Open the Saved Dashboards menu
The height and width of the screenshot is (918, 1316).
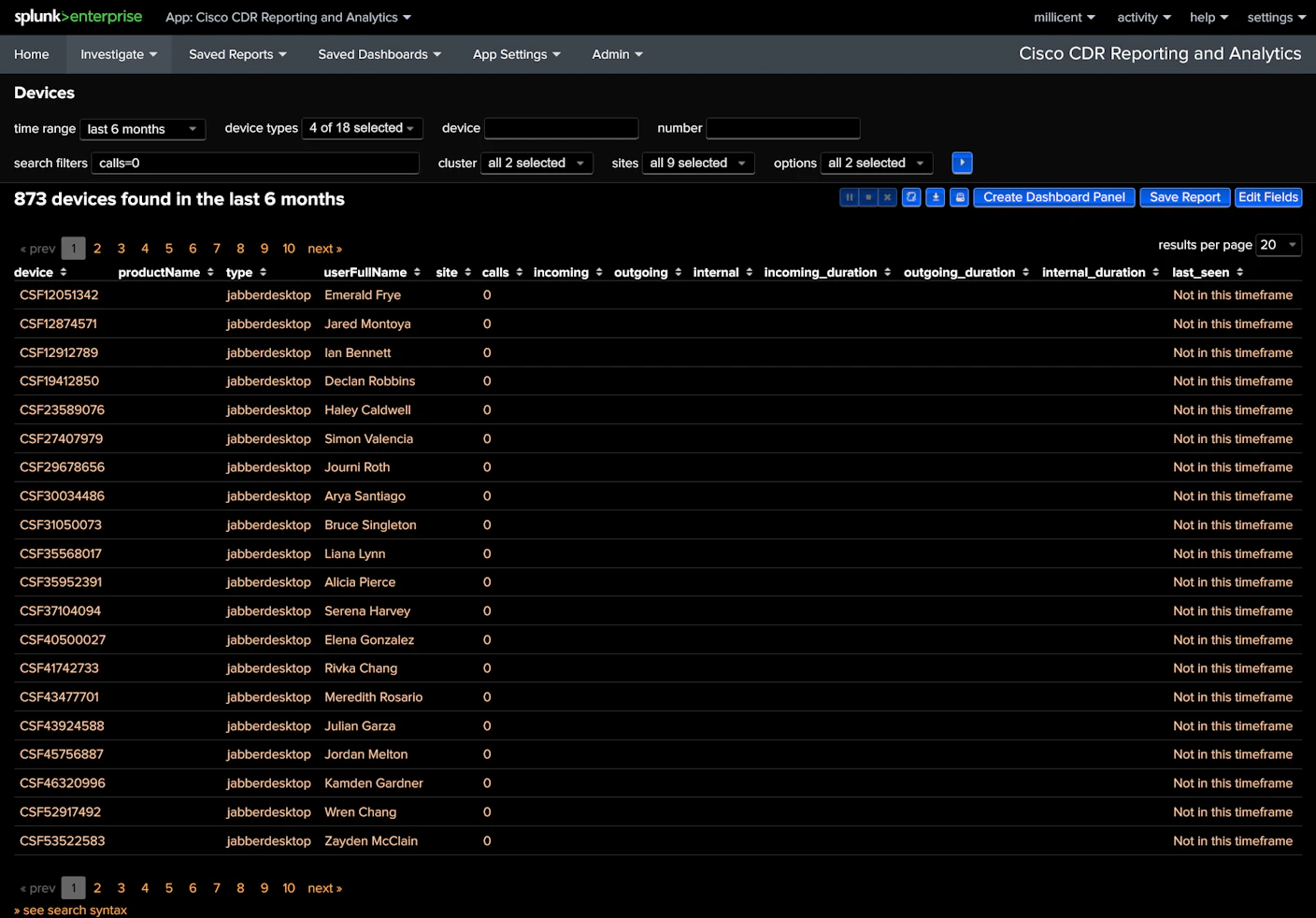tap(379, 54)
